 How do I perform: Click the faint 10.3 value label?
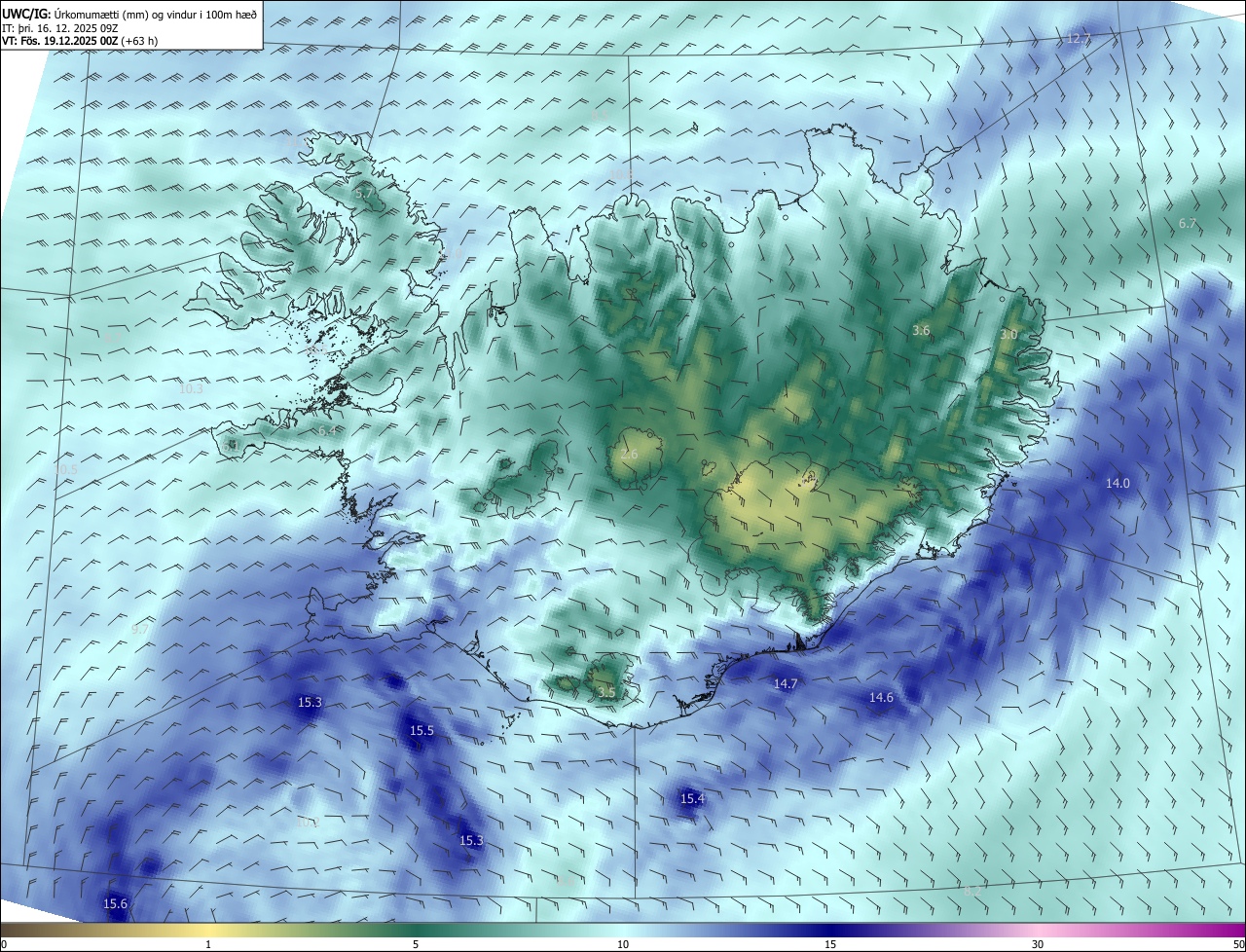tap(191, 388)
